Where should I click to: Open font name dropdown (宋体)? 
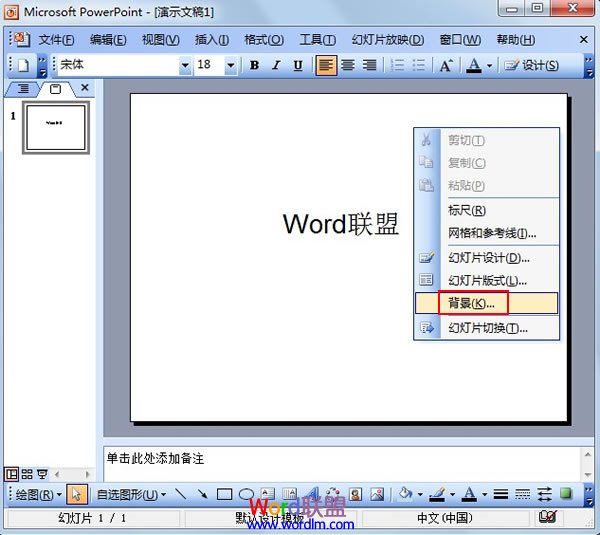pyautogui.click(x=185, y=65)
